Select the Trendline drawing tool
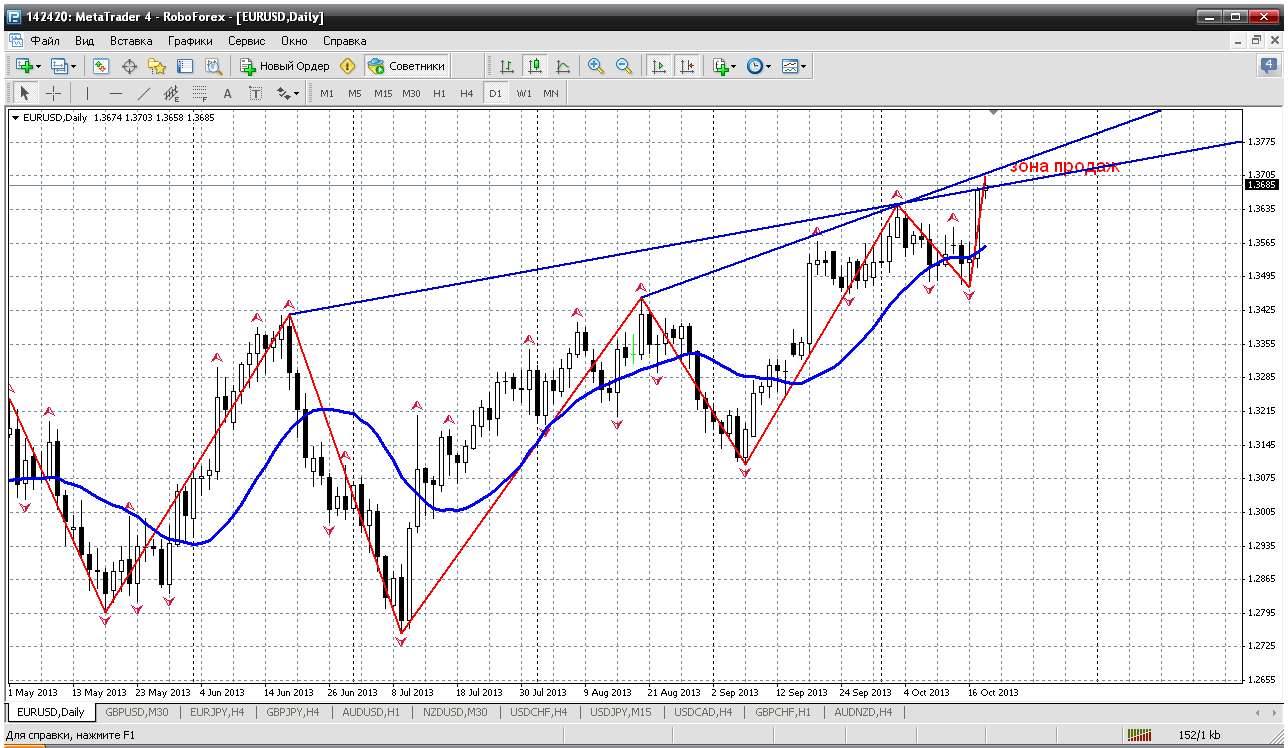The image size is (1288, 748). point(144,93)
